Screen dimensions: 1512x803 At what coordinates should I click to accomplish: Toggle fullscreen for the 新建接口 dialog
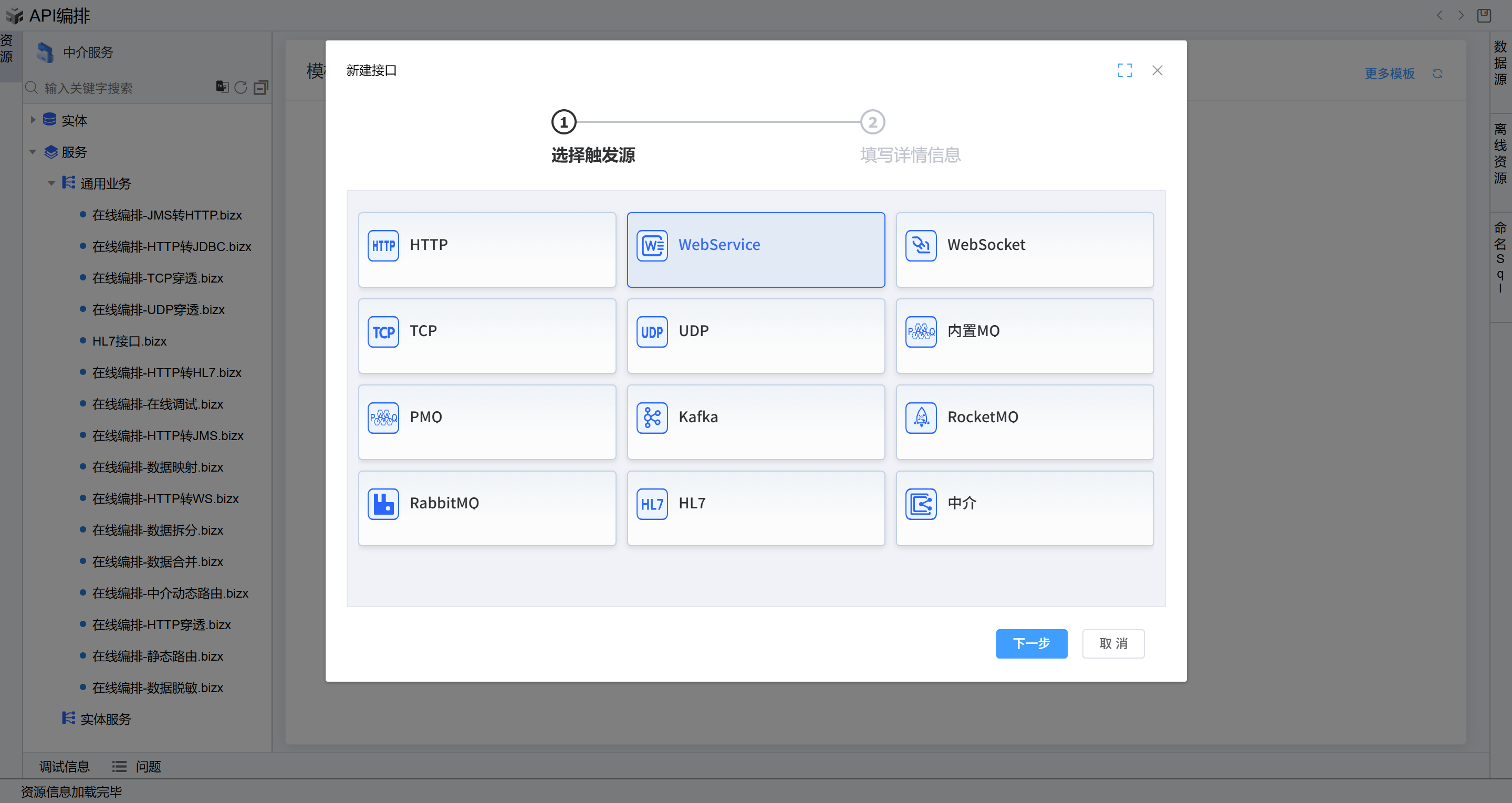1124,70
